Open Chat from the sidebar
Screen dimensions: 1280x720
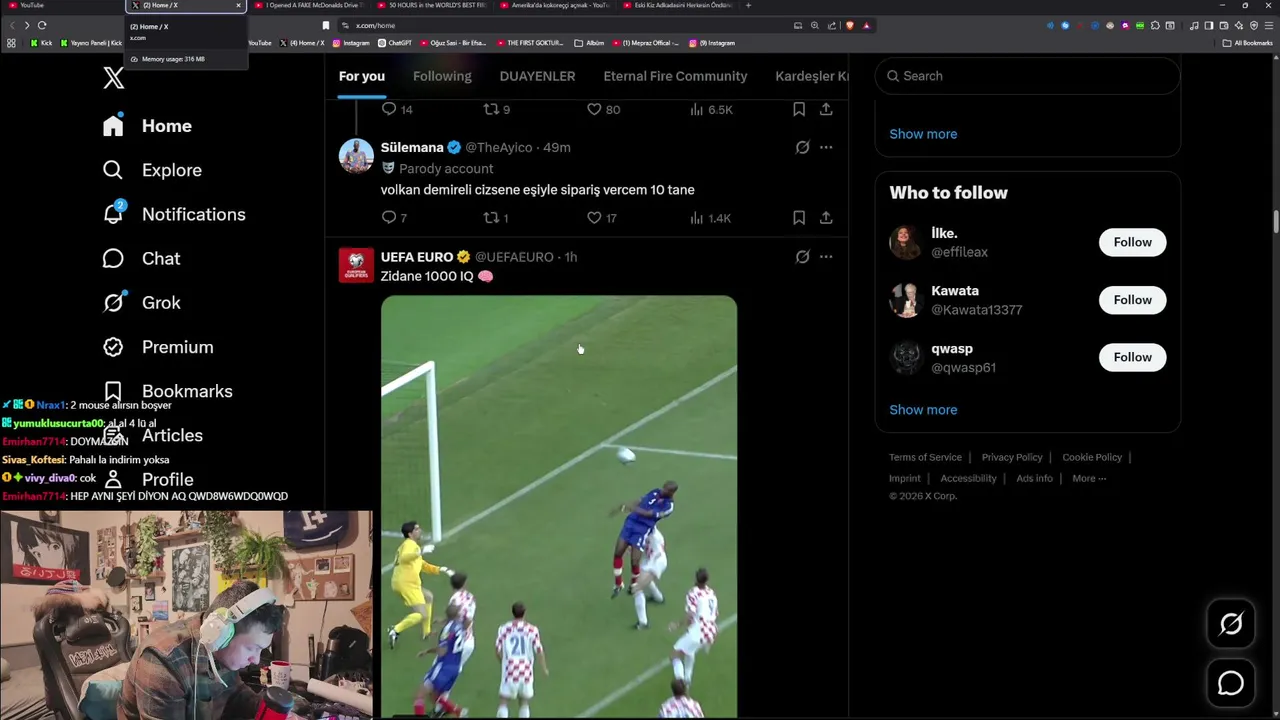141,258
